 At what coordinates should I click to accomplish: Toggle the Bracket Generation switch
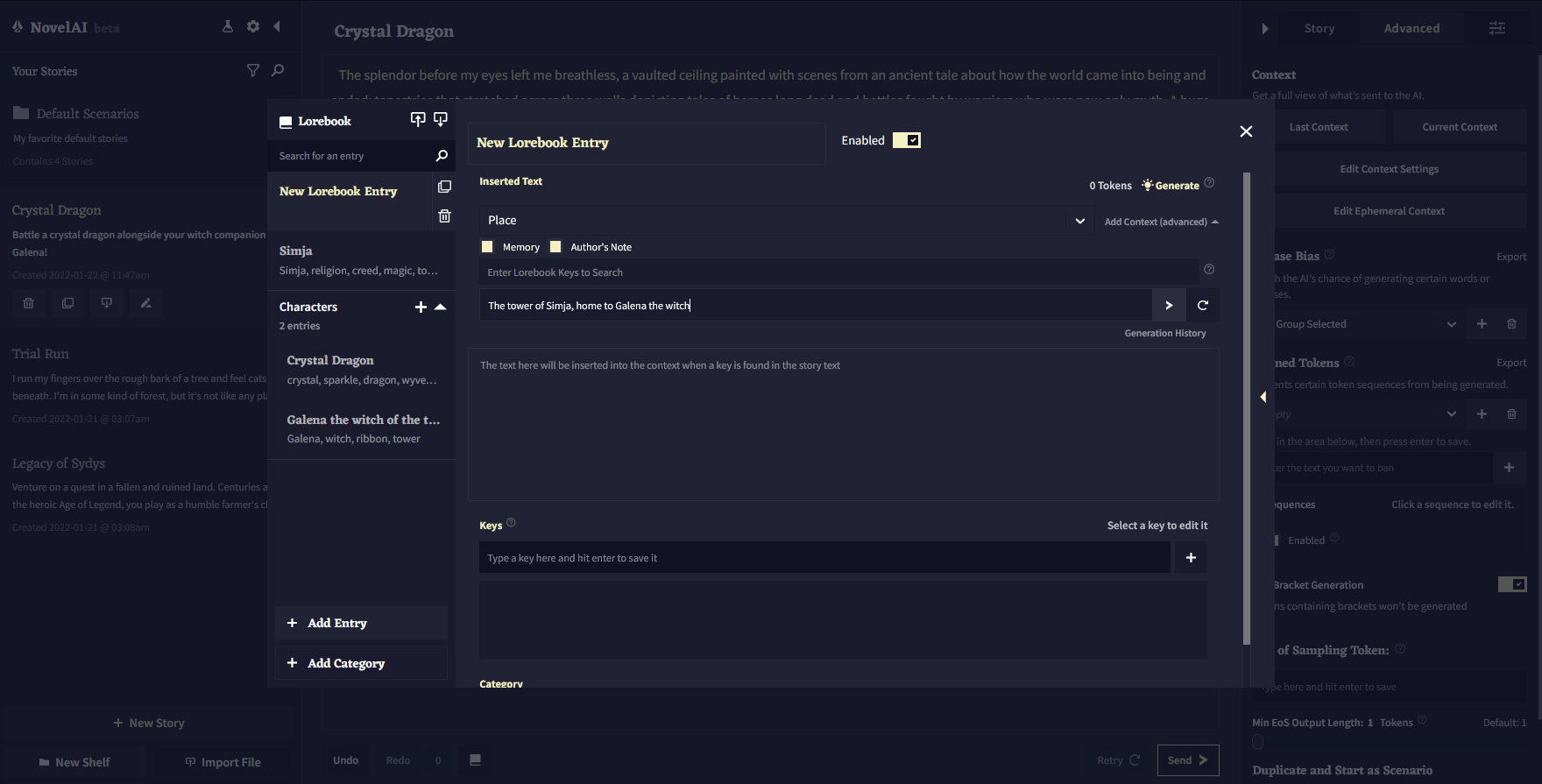(x=1512, y=584)
